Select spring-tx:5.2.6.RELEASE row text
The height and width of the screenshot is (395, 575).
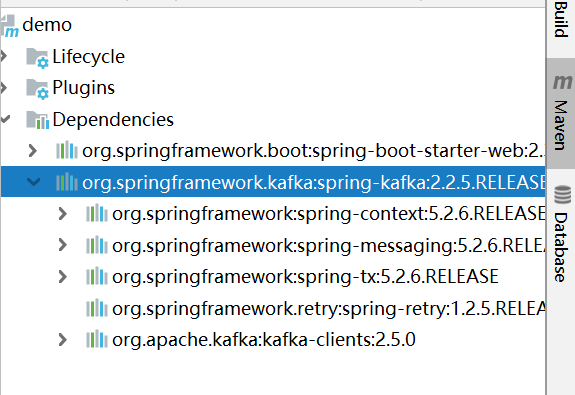click(x=305, y=277)
